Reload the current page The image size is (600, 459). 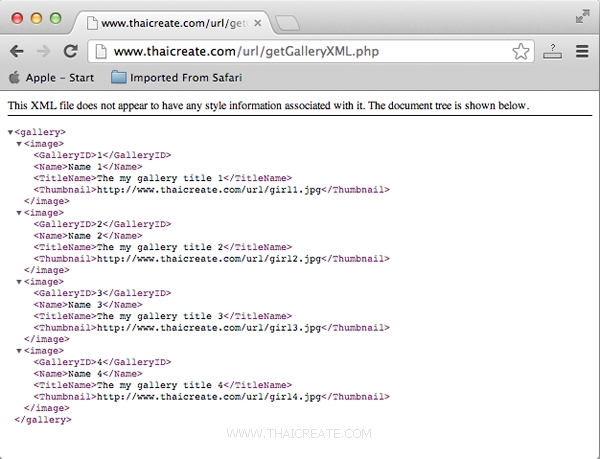pyautogui.click(x=70, y=51)
